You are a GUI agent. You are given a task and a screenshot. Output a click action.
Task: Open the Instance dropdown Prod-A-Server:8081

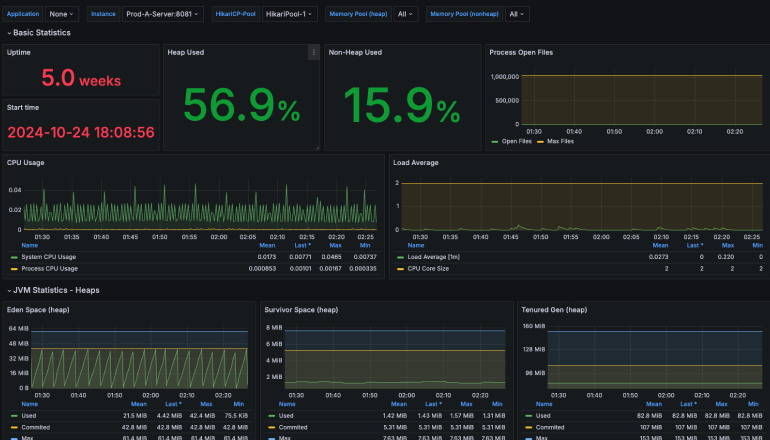[x=163, y=14]
